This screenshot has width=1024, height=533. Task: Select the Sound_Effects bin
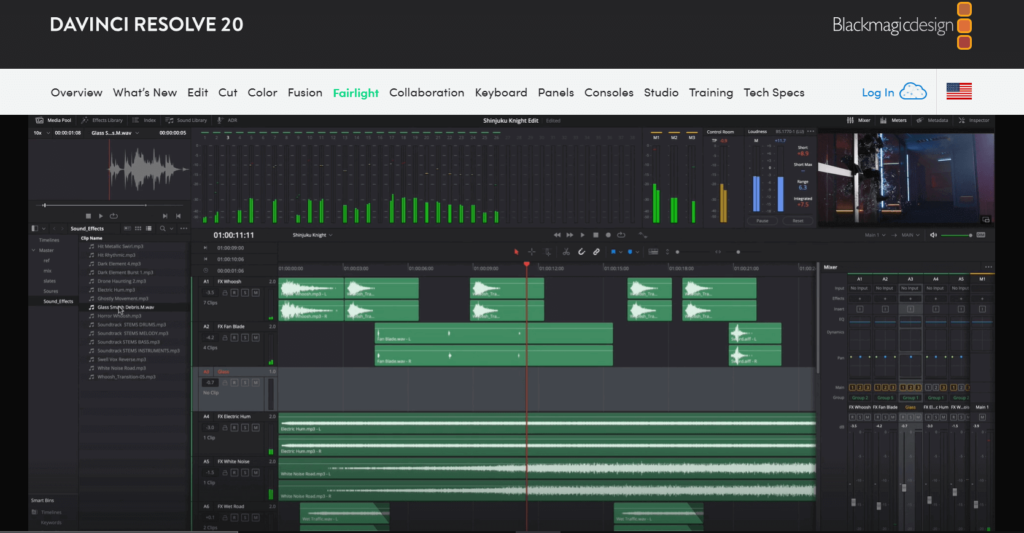57,301
